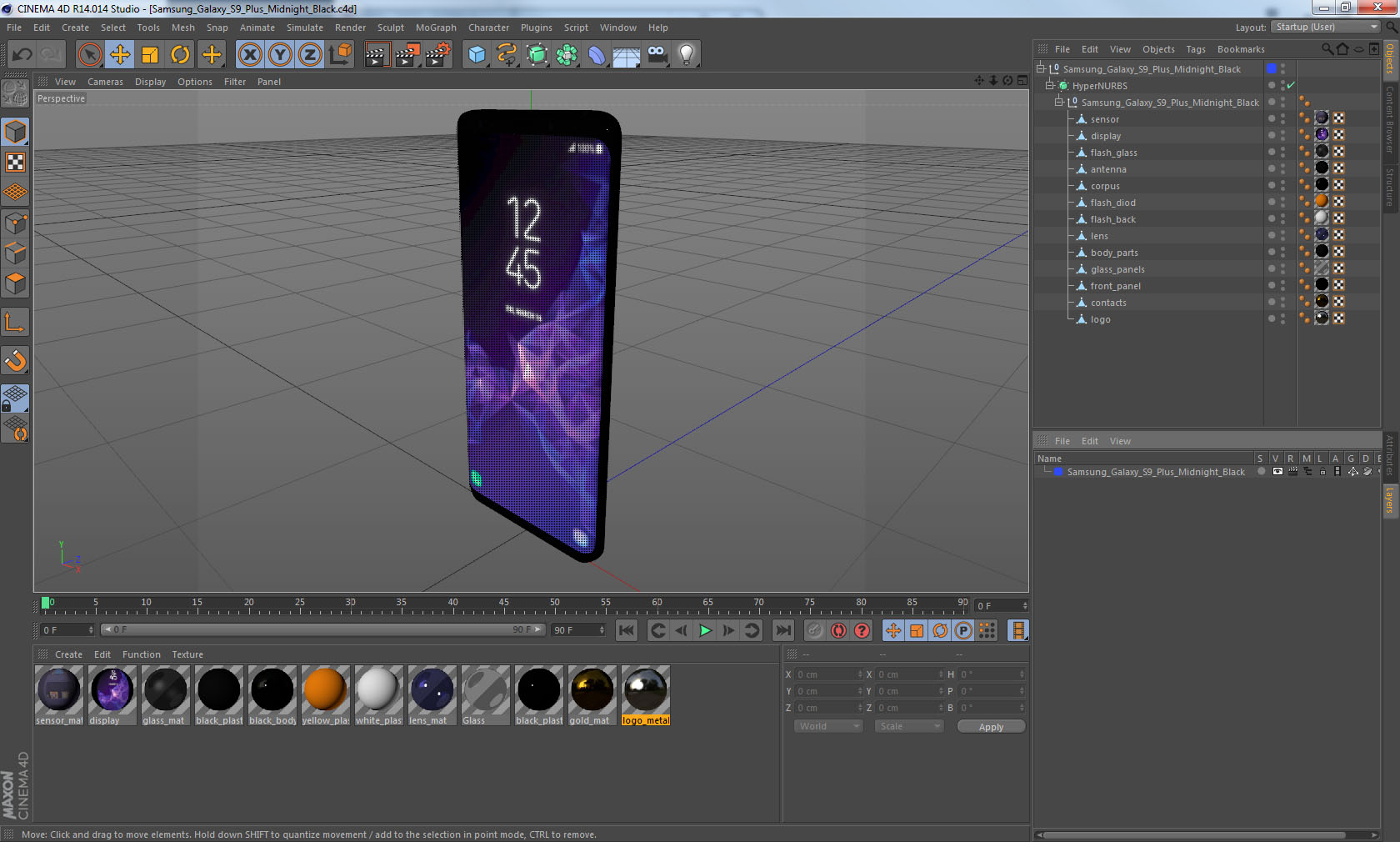Select the Live Selection tool
This screenshot has width=1400, height=842.
pos(89,55)
